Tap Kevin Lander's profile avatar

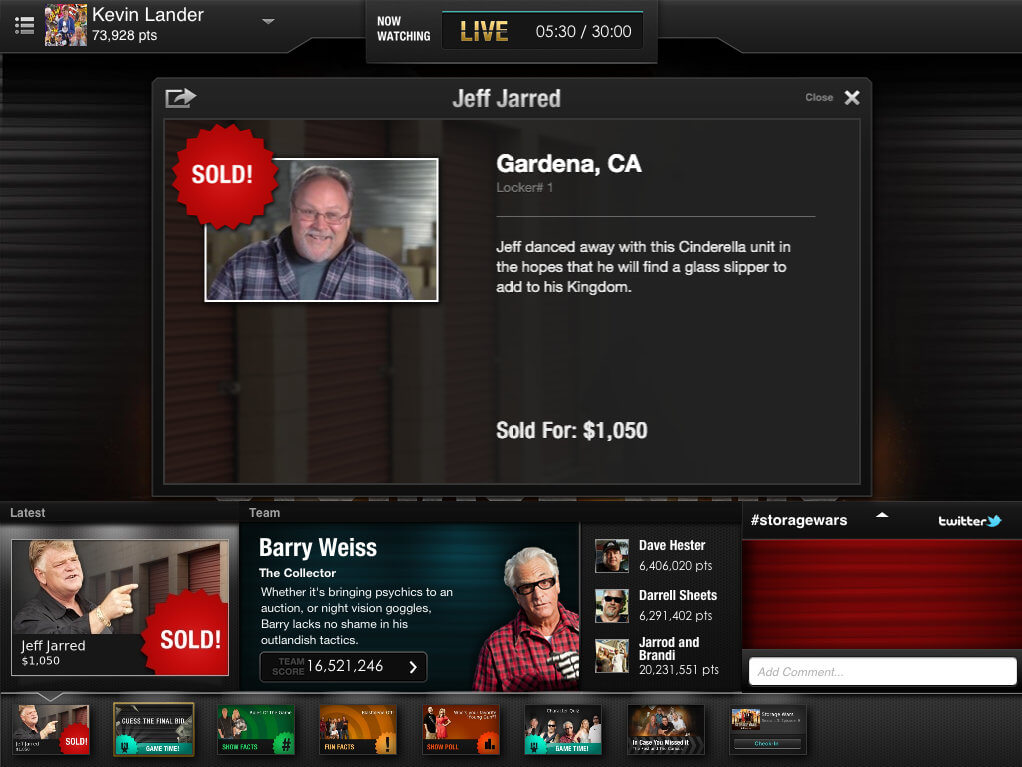[x=66, y=26]
